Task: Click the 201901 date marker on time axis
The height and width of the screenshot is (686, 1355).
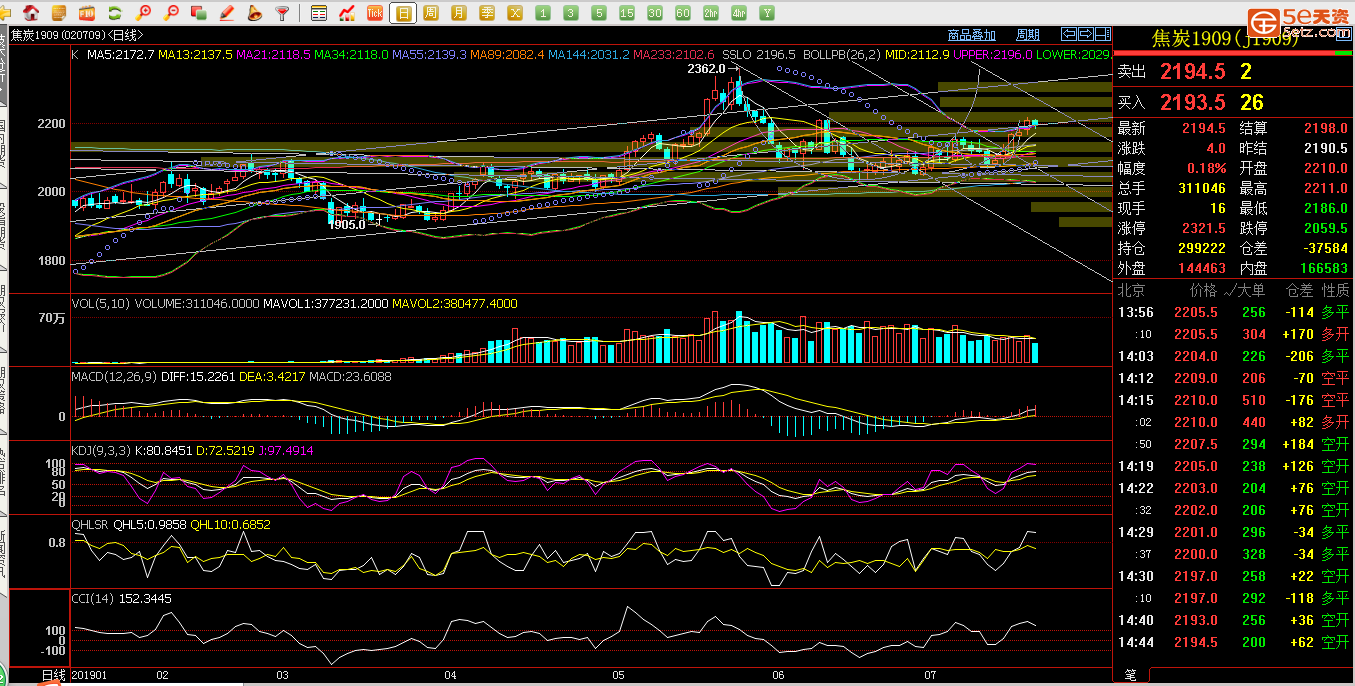Action: pos(90,675)
